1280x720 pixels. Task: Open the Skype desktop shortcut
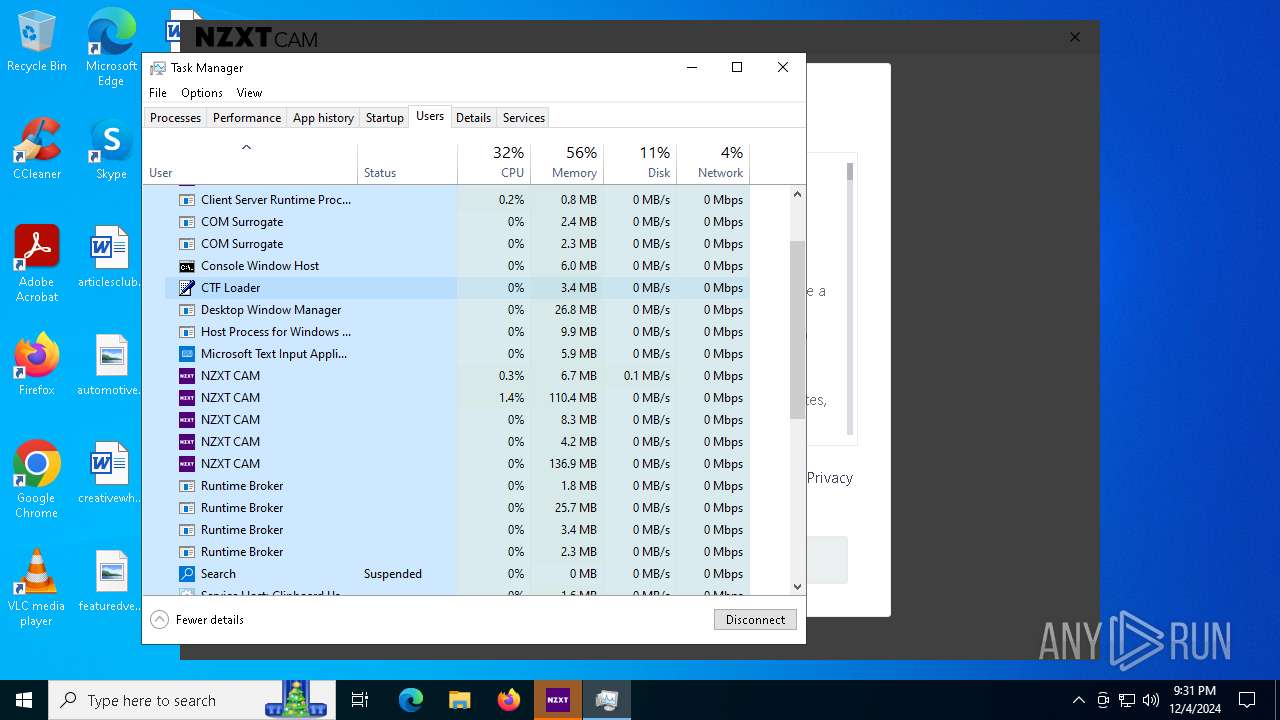(111, 148)
